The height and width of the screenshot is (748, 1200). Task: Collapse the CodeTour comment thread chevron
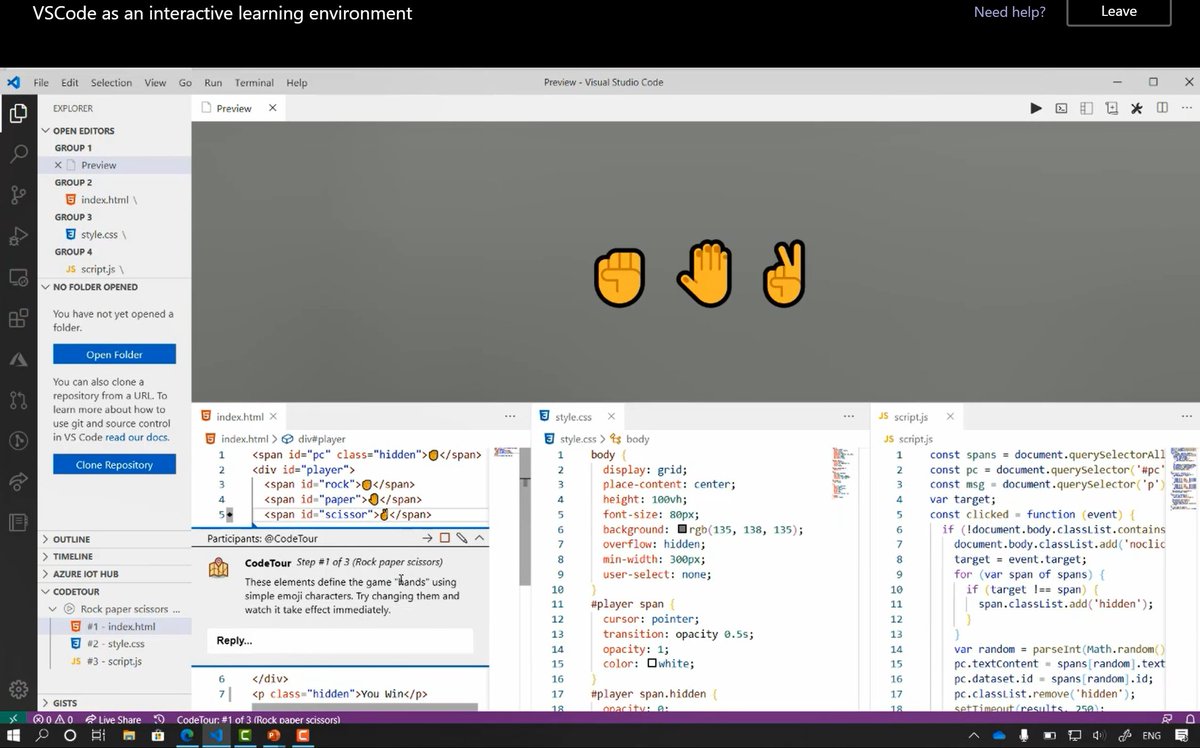click(478, 538)
